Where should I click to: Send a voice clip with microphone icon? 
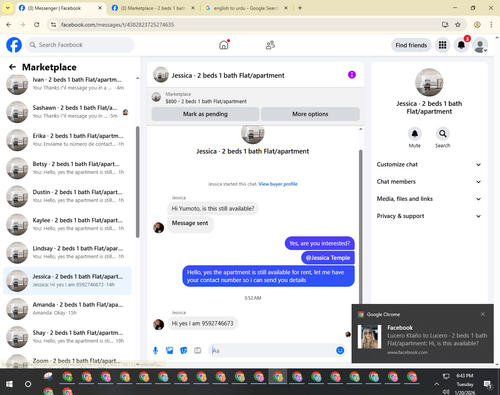coord(155,350)
